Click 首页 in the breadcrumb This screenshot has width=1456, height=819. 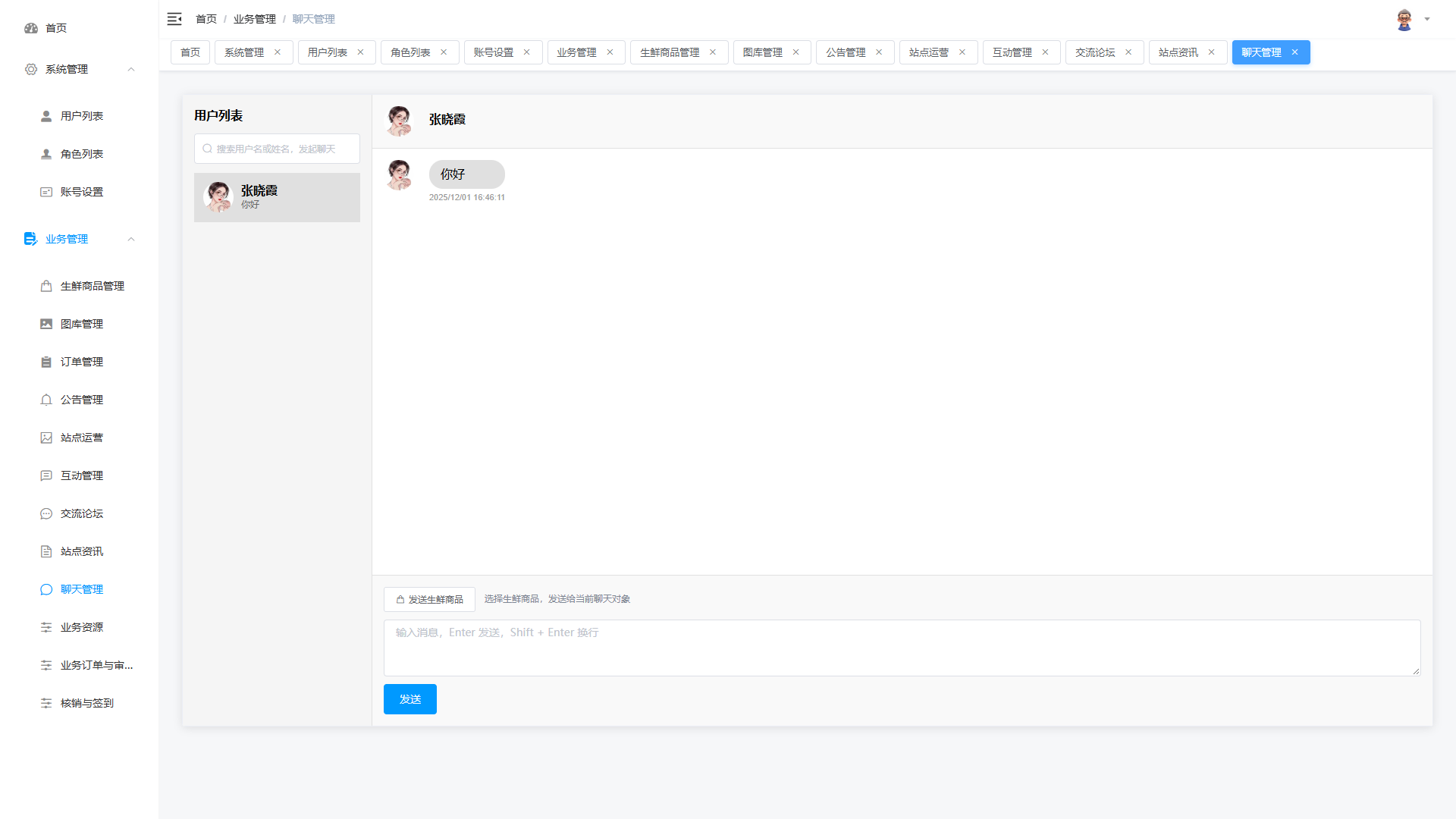(206, 19)
